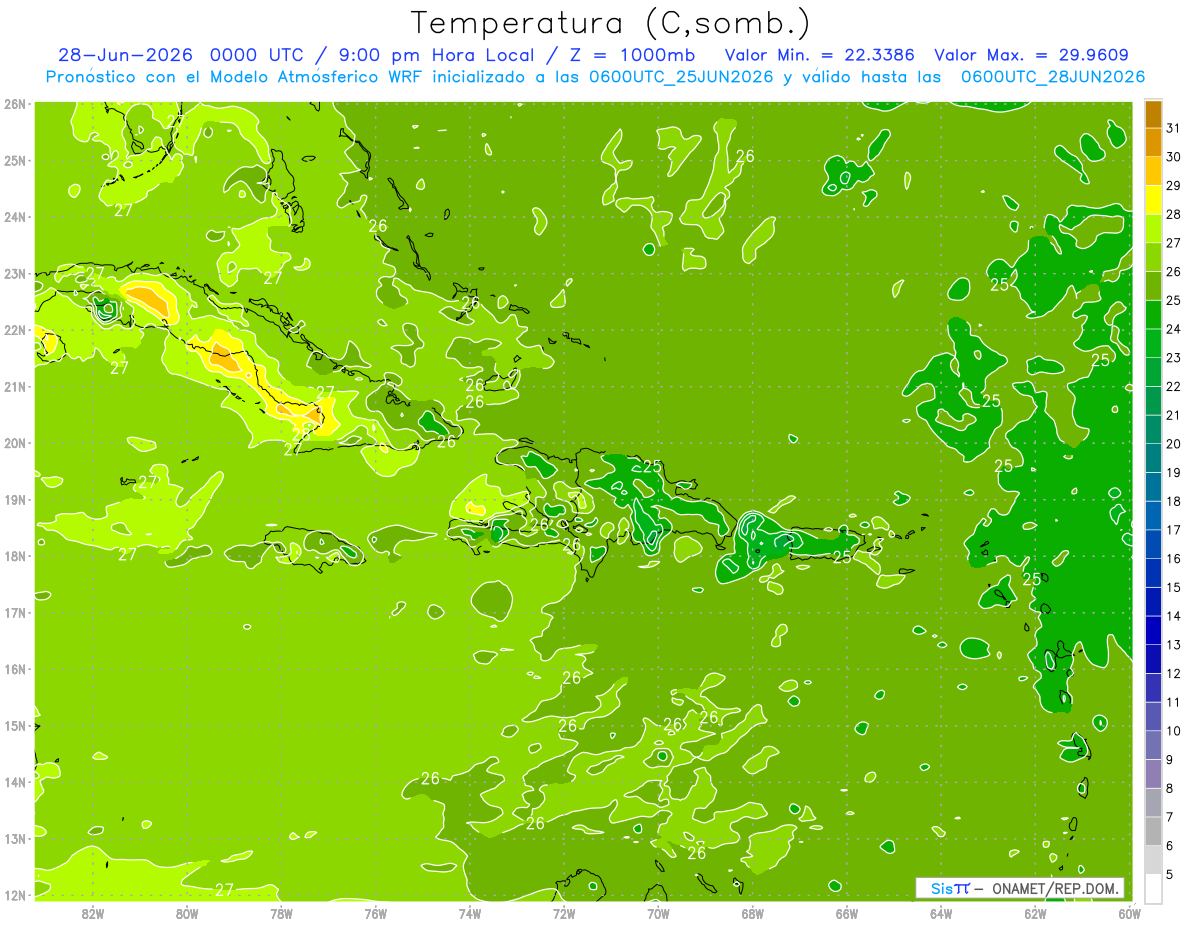Image resolution: width=1200 pixels, height=927 pixels.
Task: Click the longitude label "82W"
Action: (x=93, y=913)
